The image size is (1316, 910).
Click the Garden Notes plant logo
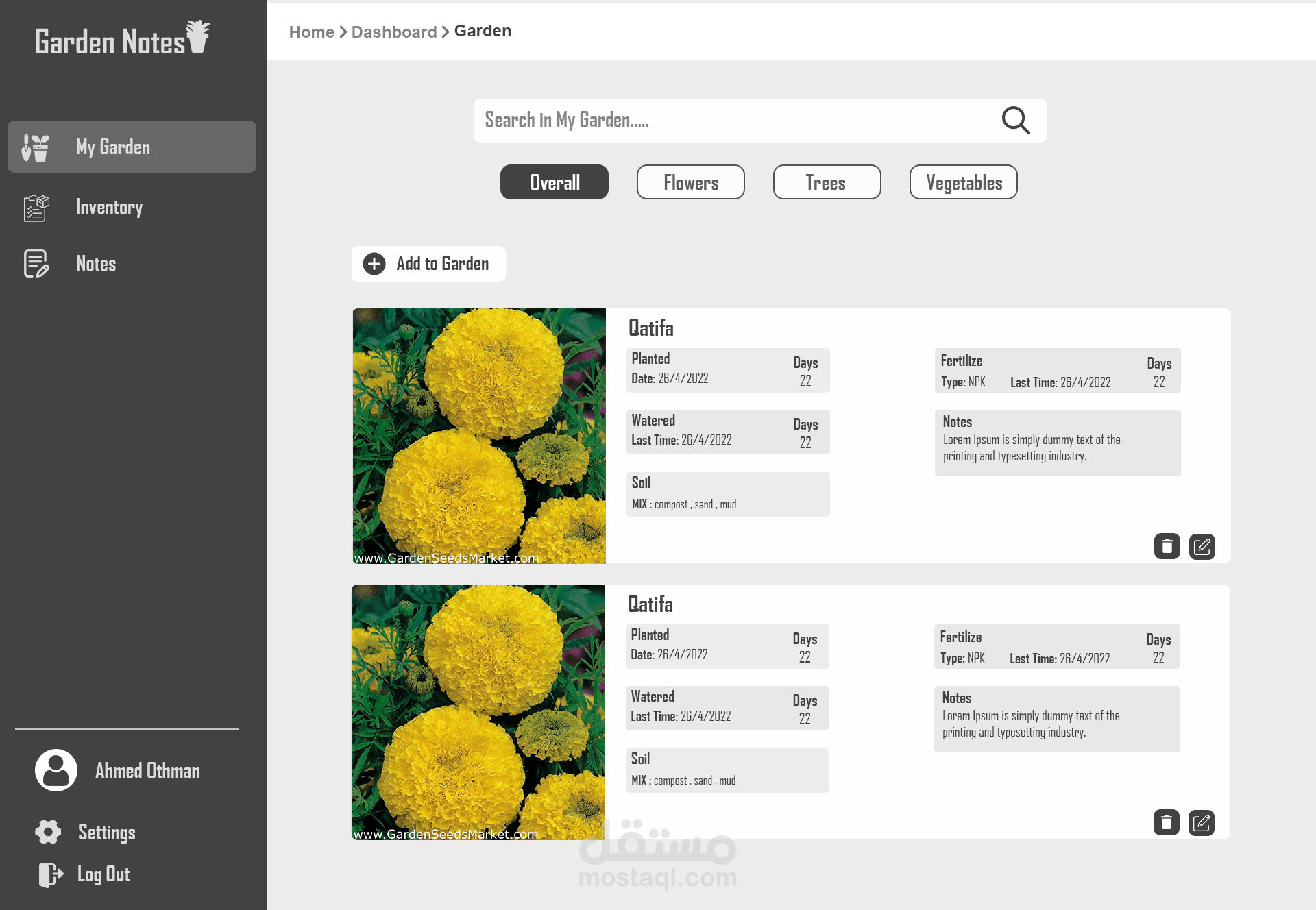click(198, 37)
